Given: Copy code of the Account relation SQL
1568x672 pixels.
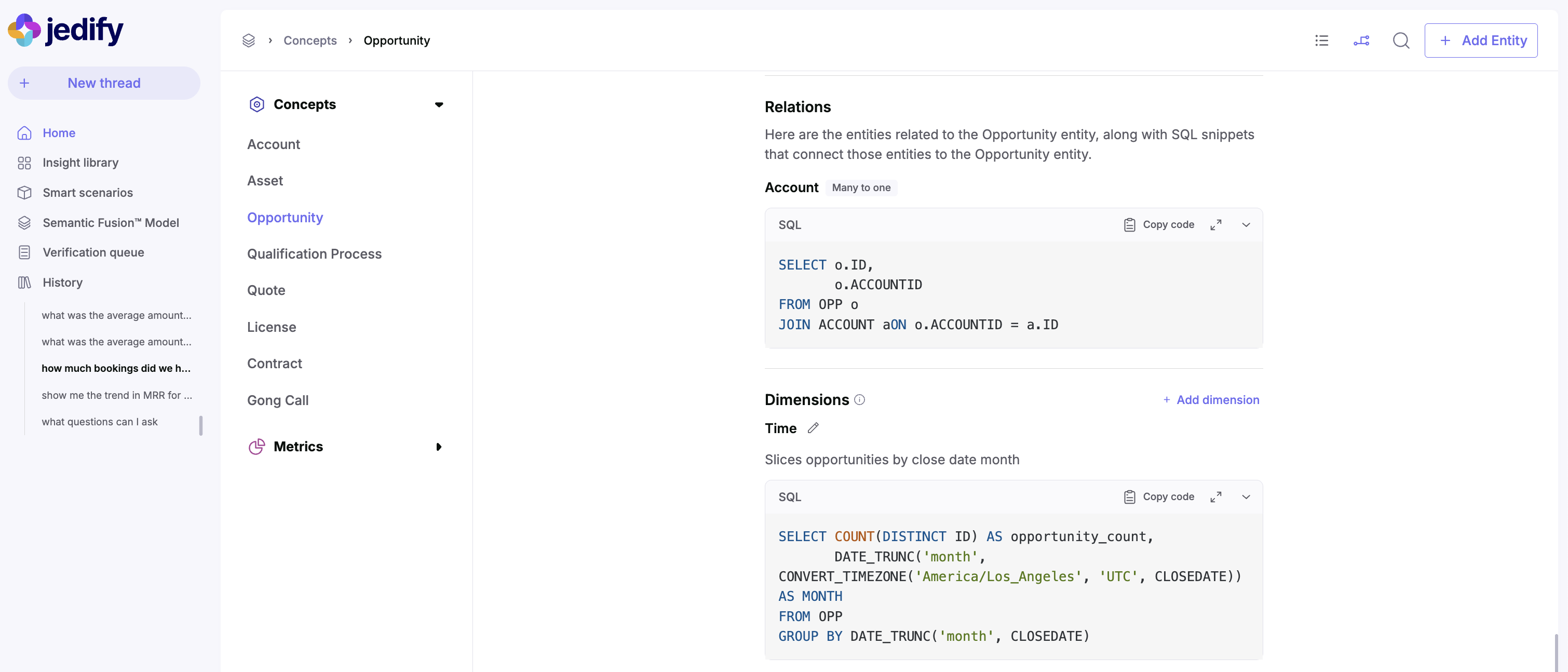Looking at the screenshot, I should click(1159, 225).
